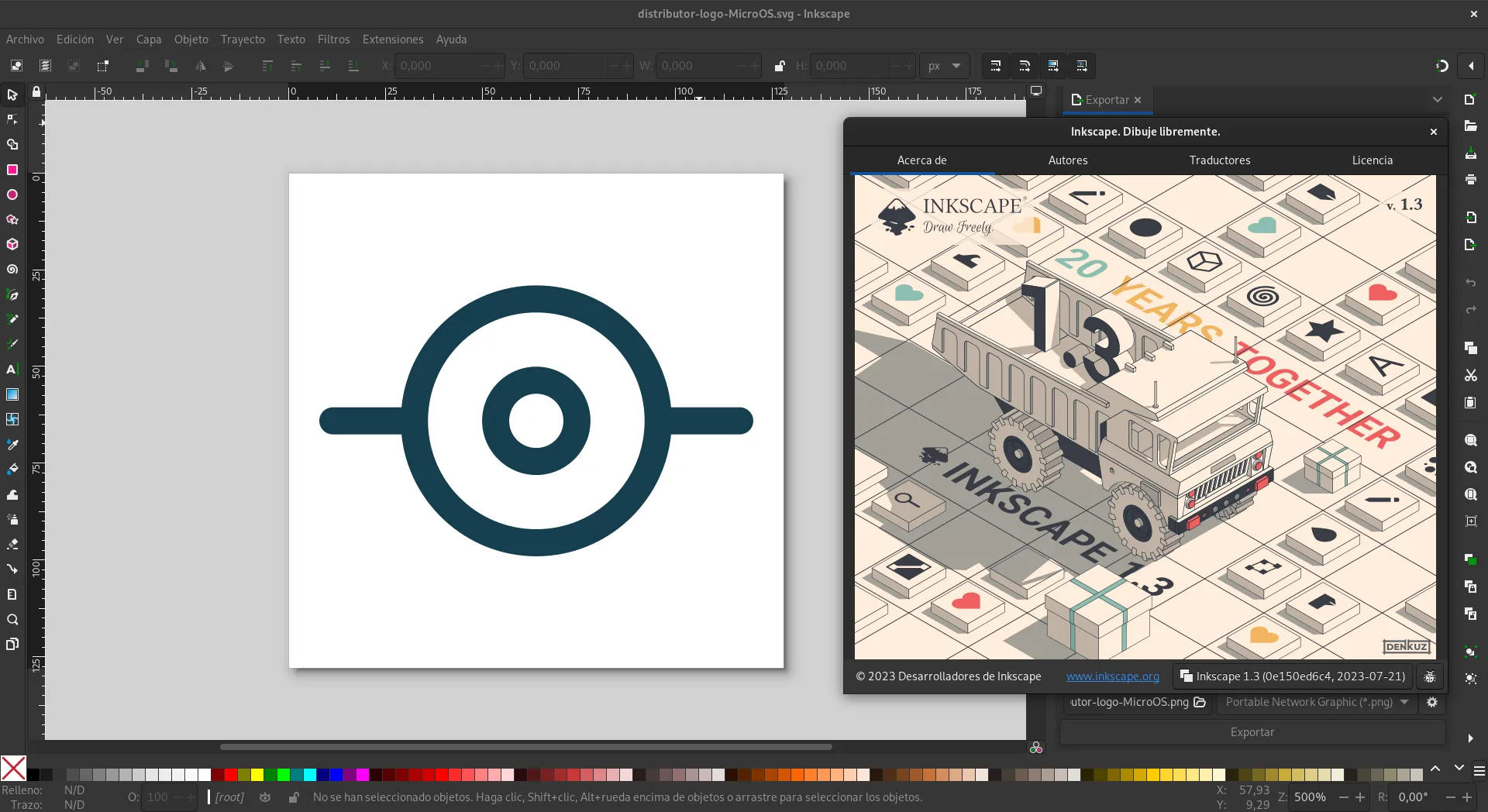Toggle the width-height lock ratio
The width and height of the screenshot is (1488, 812).
click(780, 66)
